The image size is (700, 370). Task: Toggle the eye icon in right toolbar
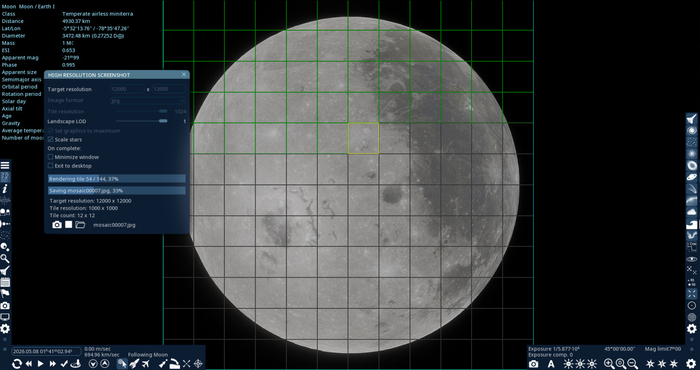pyautogui.click(x=692, y=259)
